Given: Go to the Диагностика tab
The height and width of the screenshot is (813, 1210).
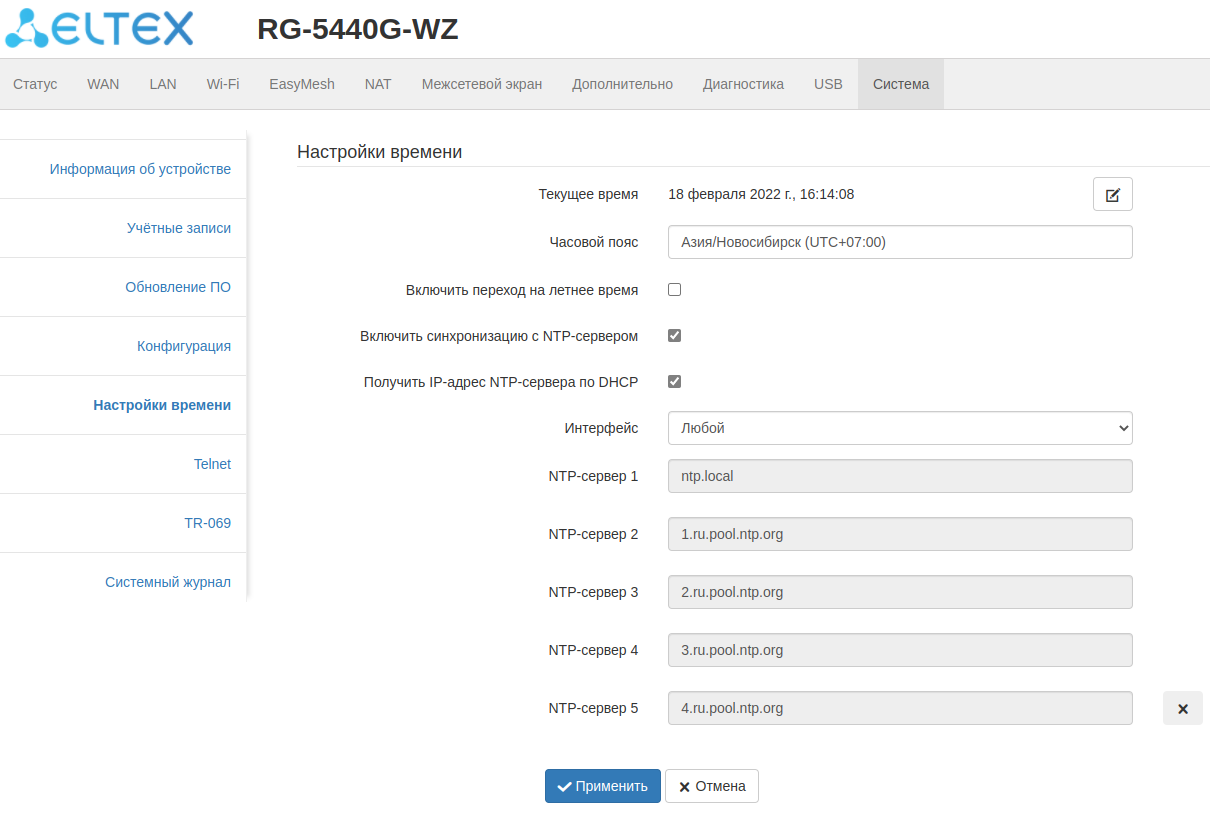Looking at the screenshot, I should click(x=743, y=84).
